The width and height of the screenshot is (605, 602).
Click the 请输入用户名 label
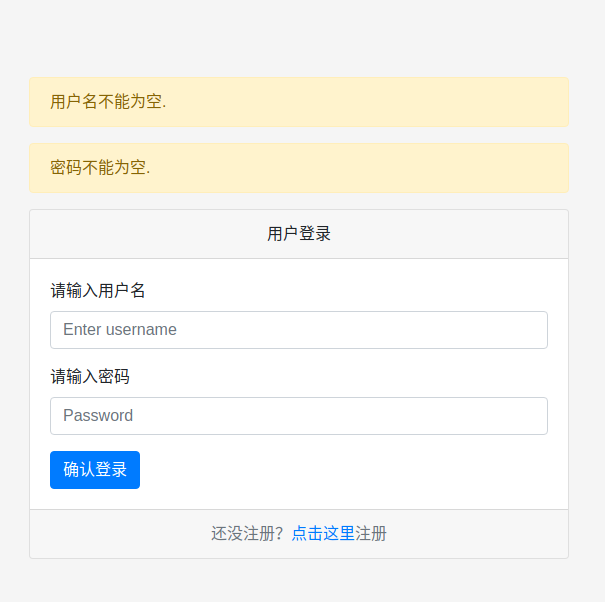point(98,290)
